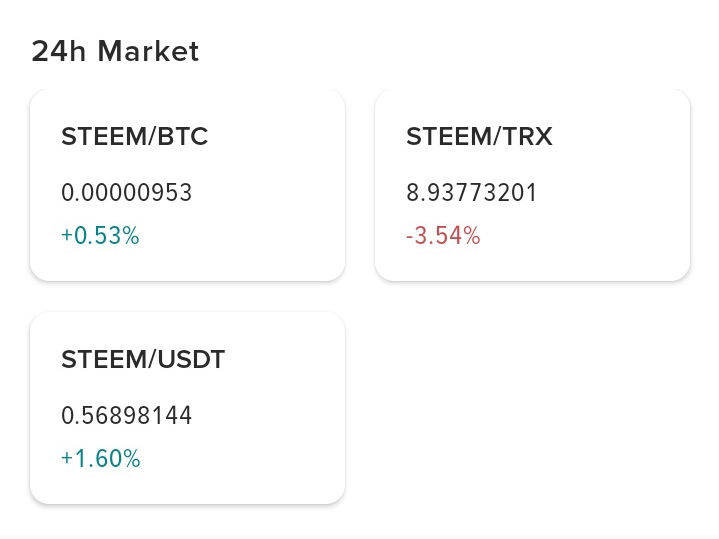
Task: Click the green +0.53% change
Action: click(x=100, y=236)
